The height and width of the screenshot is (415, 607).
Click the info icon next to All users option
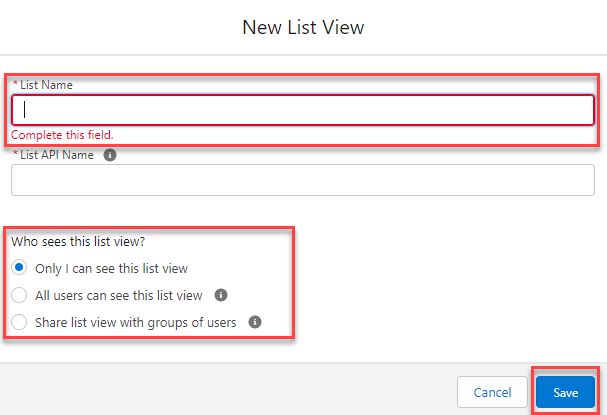tap(221, 295)
